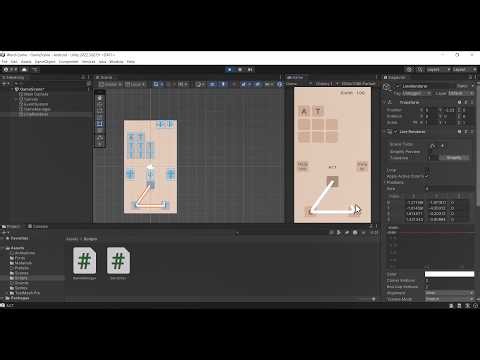Image resolution: width=480 pixels, height=360 pixels.
Task: Click the Pause button in the toolbar
Action: (x=240, y=69)
